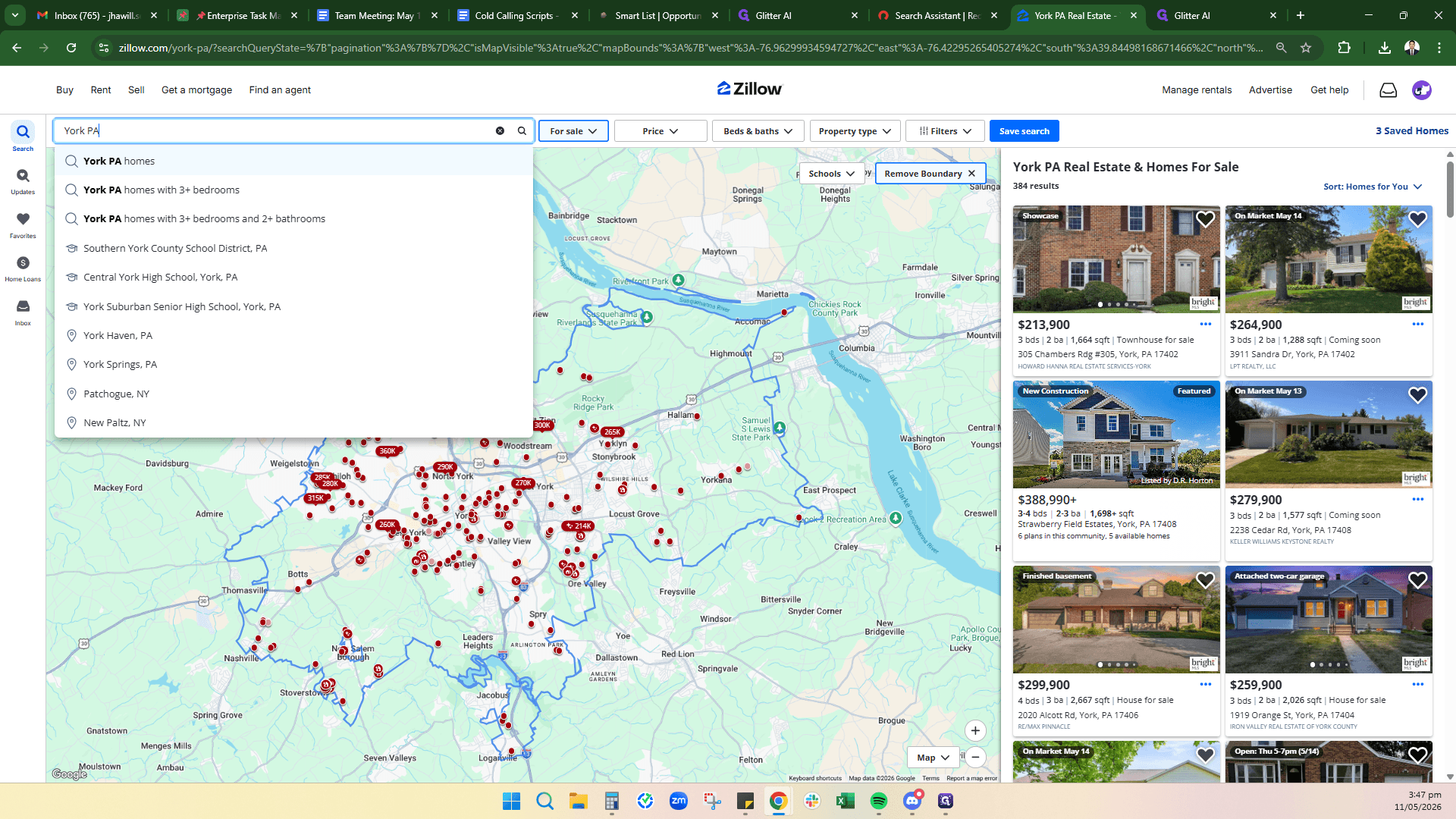Save the 2020 Alcott Rd home

1206,580
